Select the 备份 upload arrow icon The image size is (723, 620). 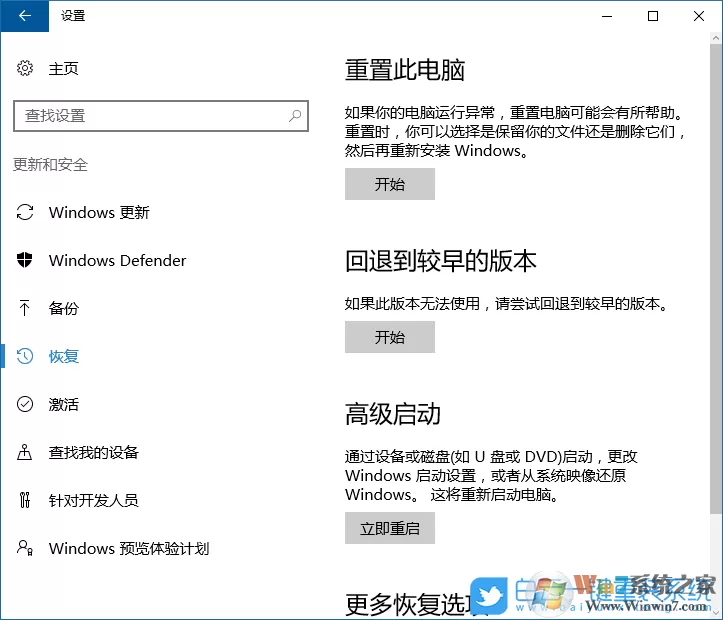pos(24,308)
